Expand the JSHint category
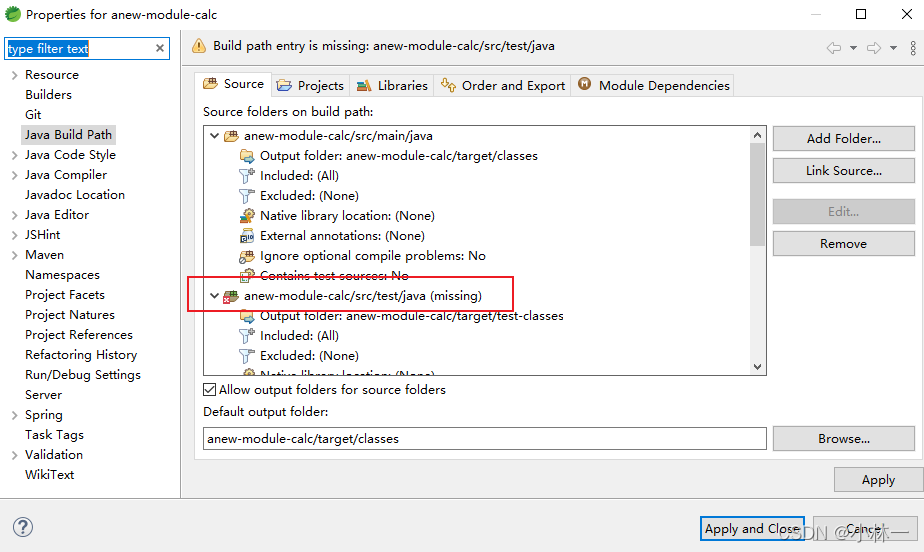The image size is (924, 552). [14, 235]
